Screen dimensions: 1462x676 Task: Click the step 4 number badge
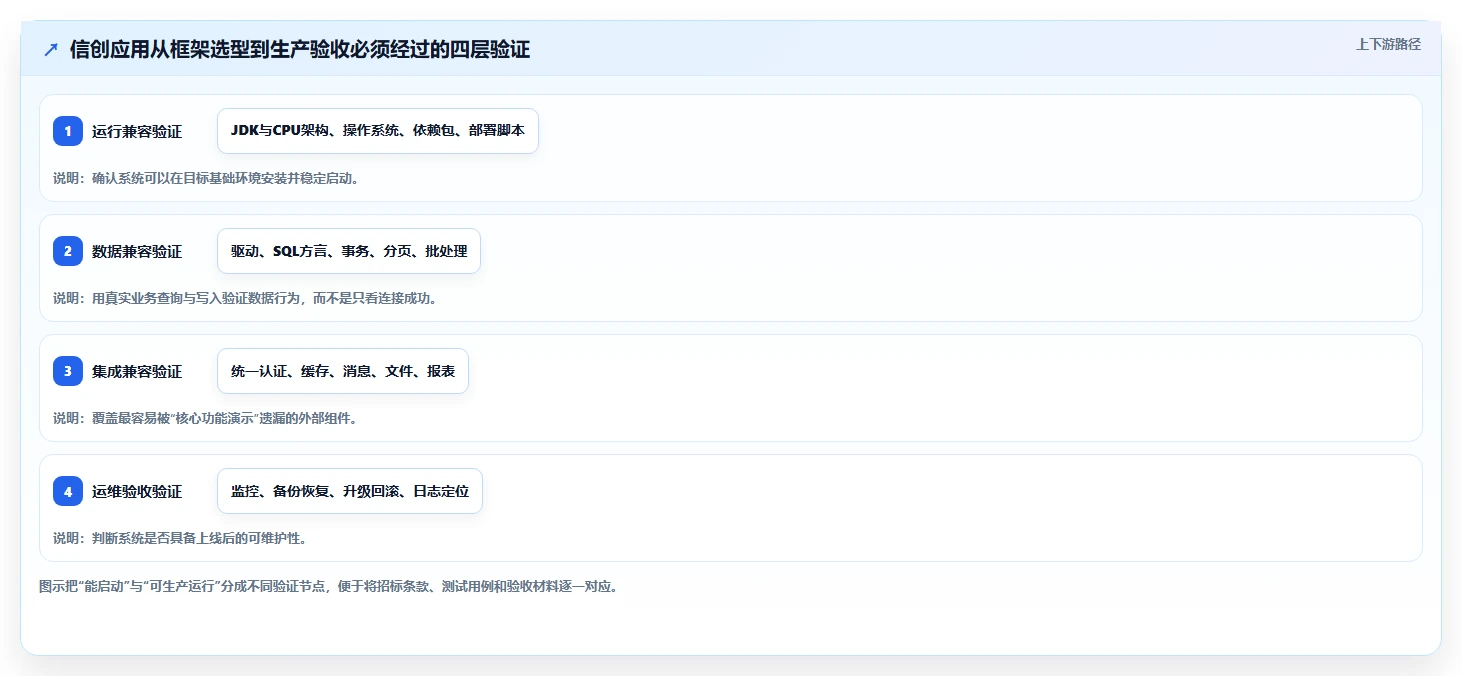(68, 491)
